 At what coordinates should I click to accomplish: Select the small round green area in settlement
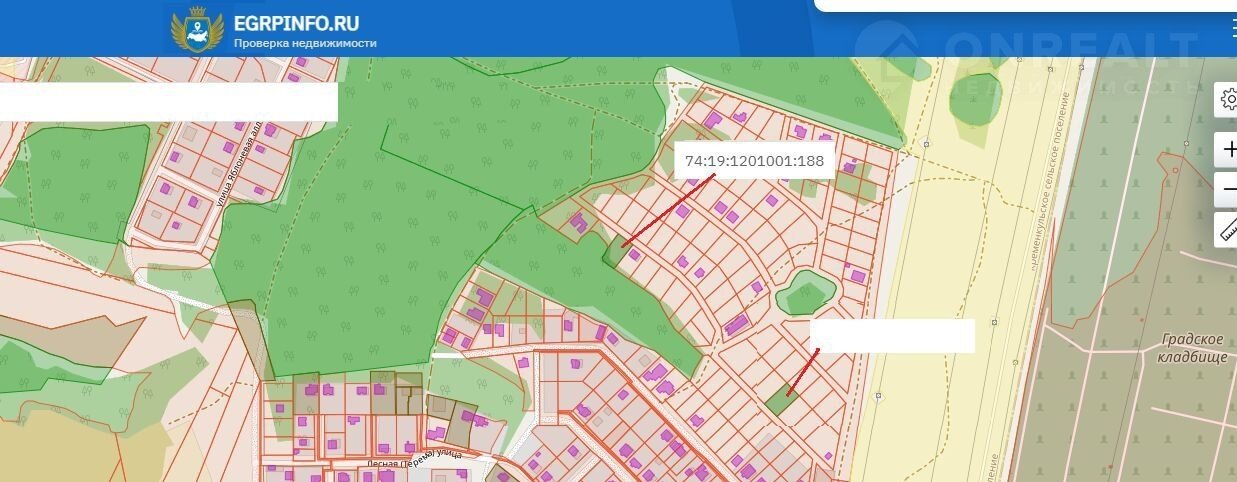[x=803, y=294]
